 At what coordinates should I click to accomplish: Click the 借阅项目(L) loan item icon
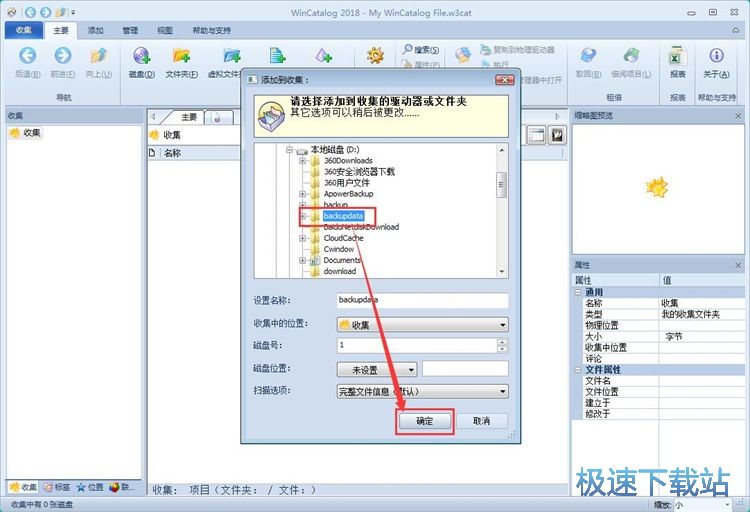point(631,56)
